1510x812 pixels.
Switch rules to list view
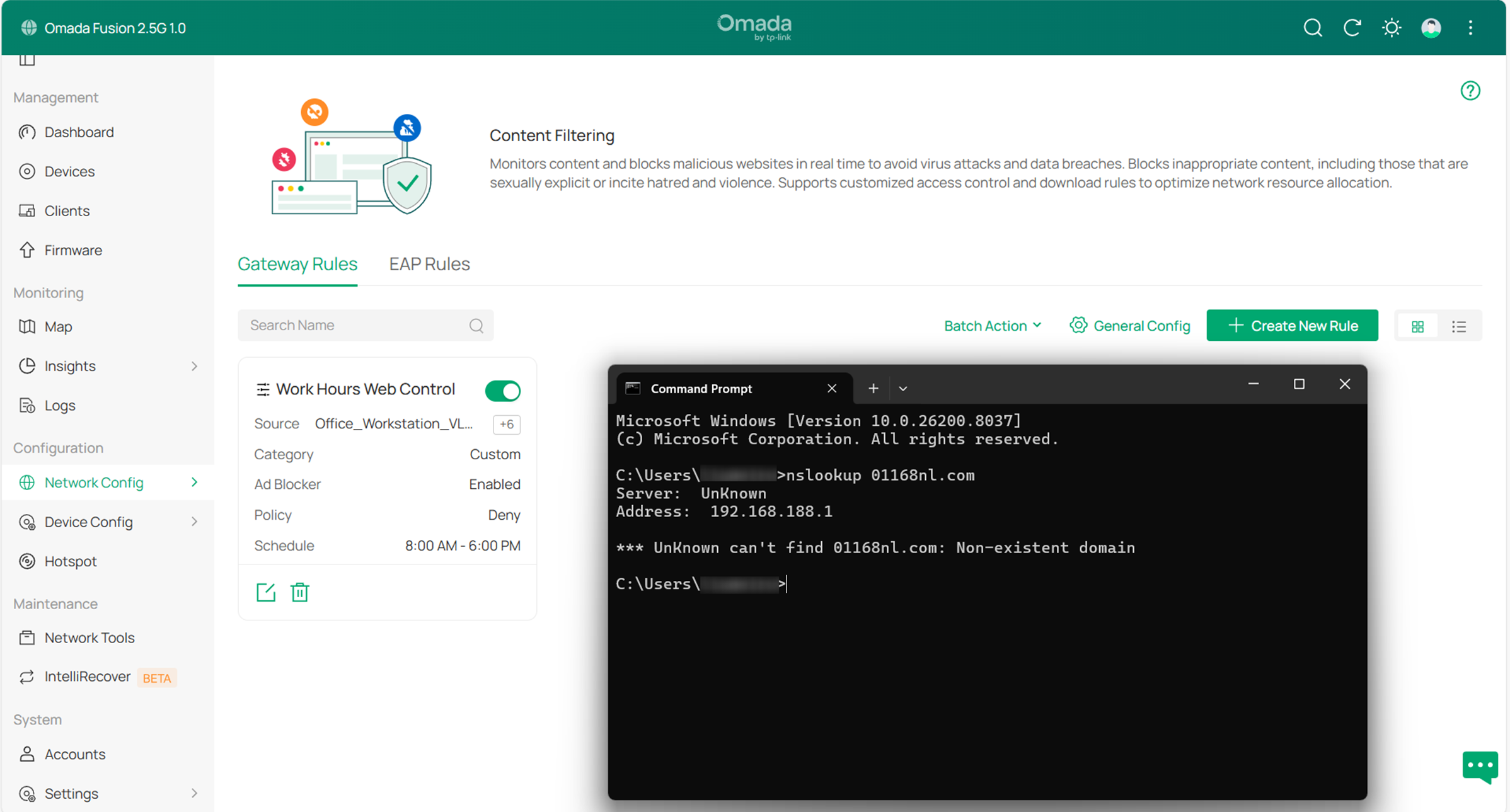click(x=1460, y=326)
